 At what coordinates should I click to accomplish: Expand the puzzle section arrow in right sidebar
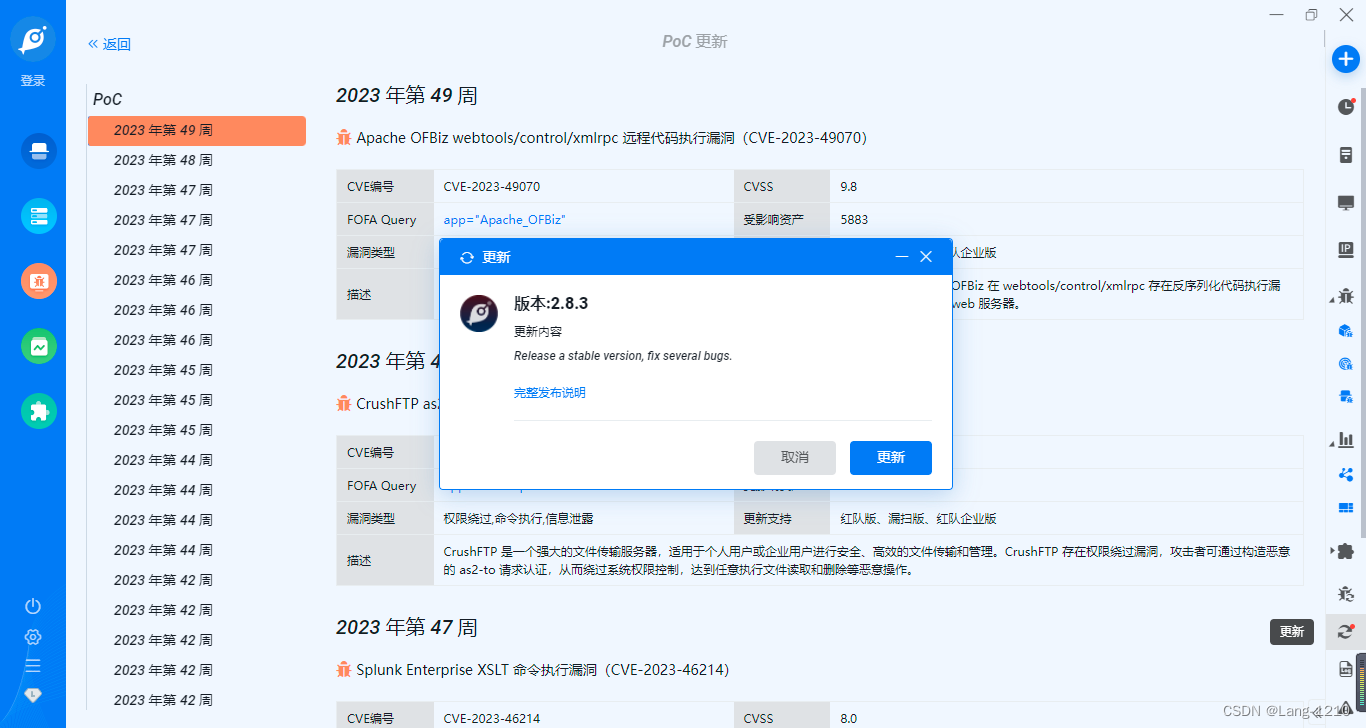[1333, 550]
